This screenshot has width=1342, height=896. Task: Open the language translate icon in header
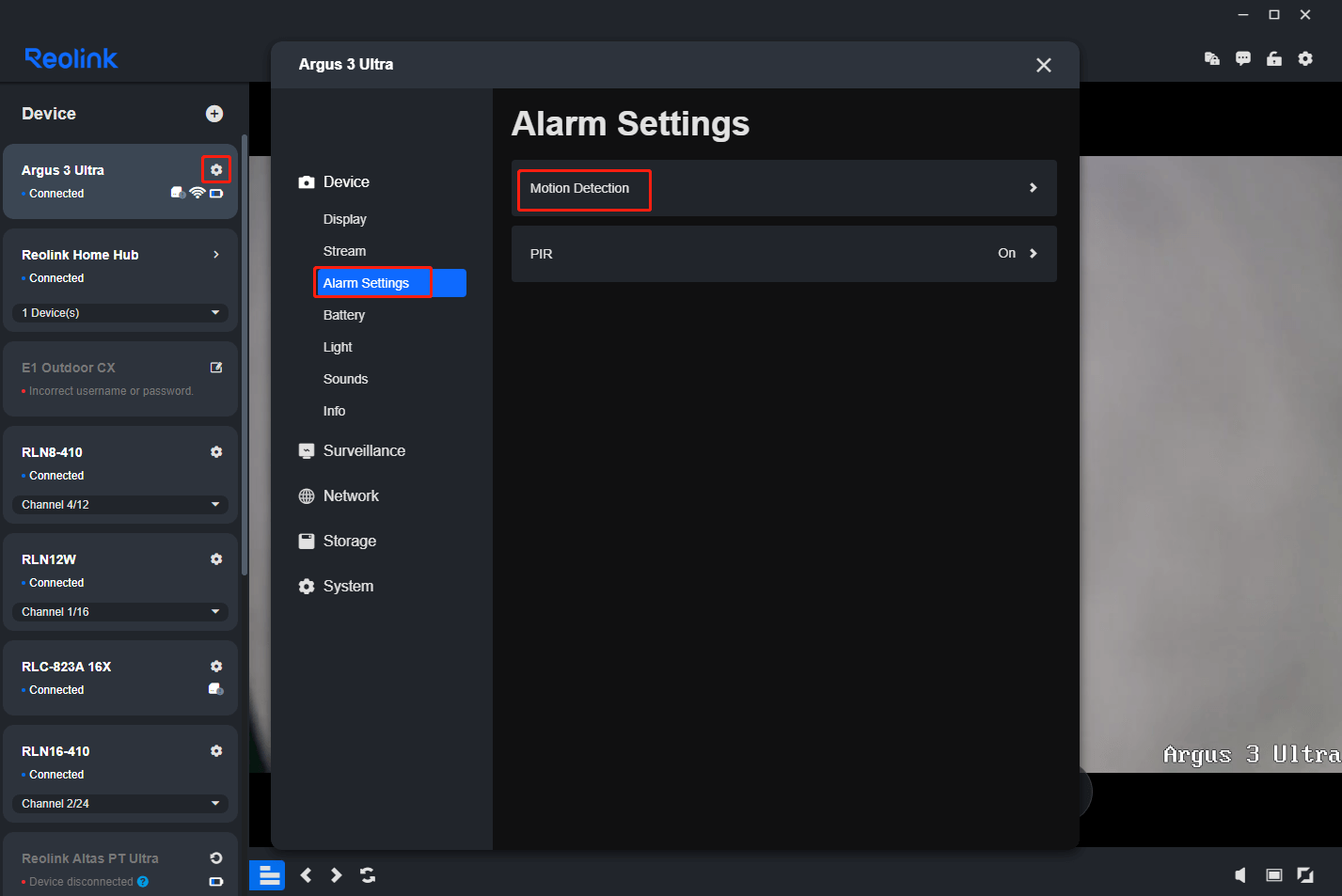tap(1212, 58)
